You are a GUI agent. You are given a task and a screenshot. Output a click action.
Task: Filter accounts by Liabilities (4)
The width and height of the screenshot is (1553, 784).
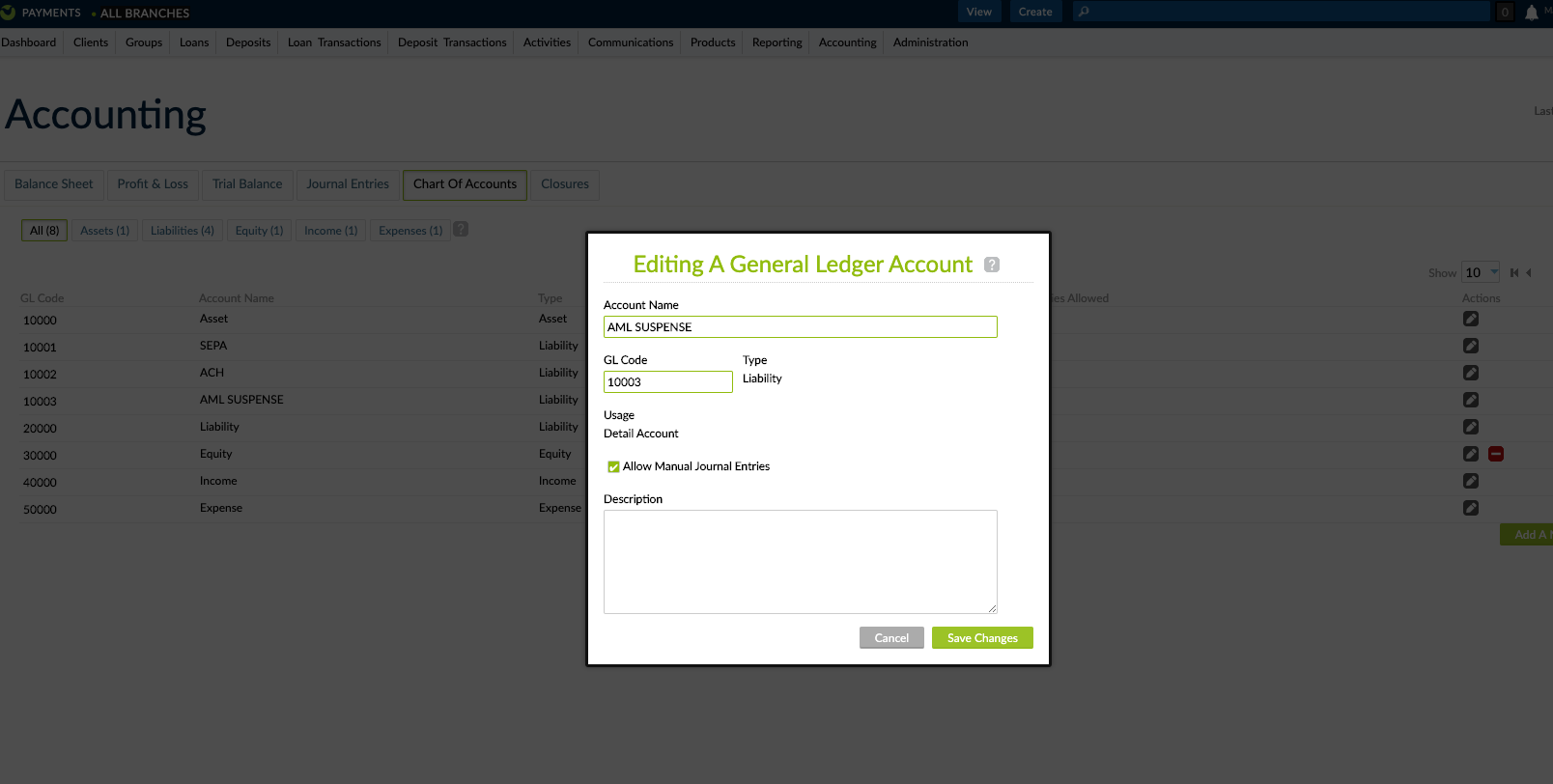[x=182, y=231]
